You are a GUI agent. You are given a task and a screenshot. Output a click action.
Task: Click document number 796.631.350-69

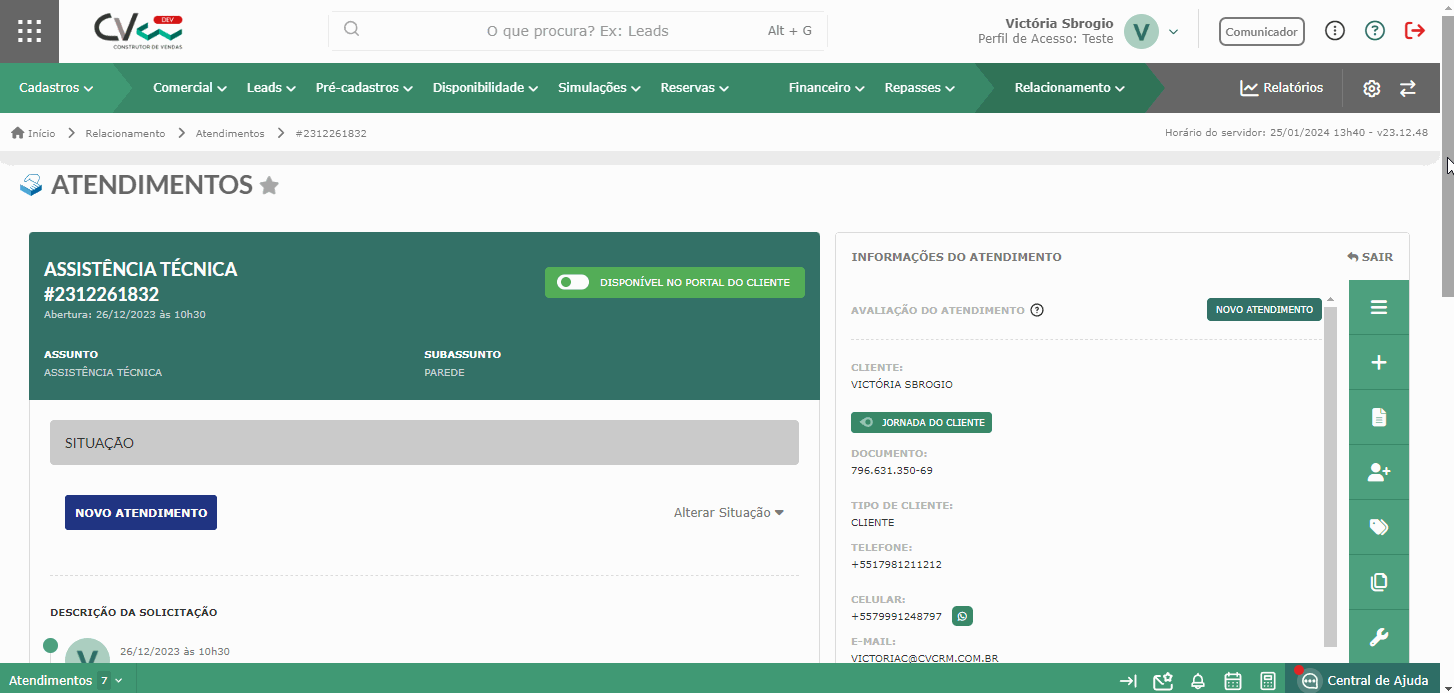pos(892,470)
